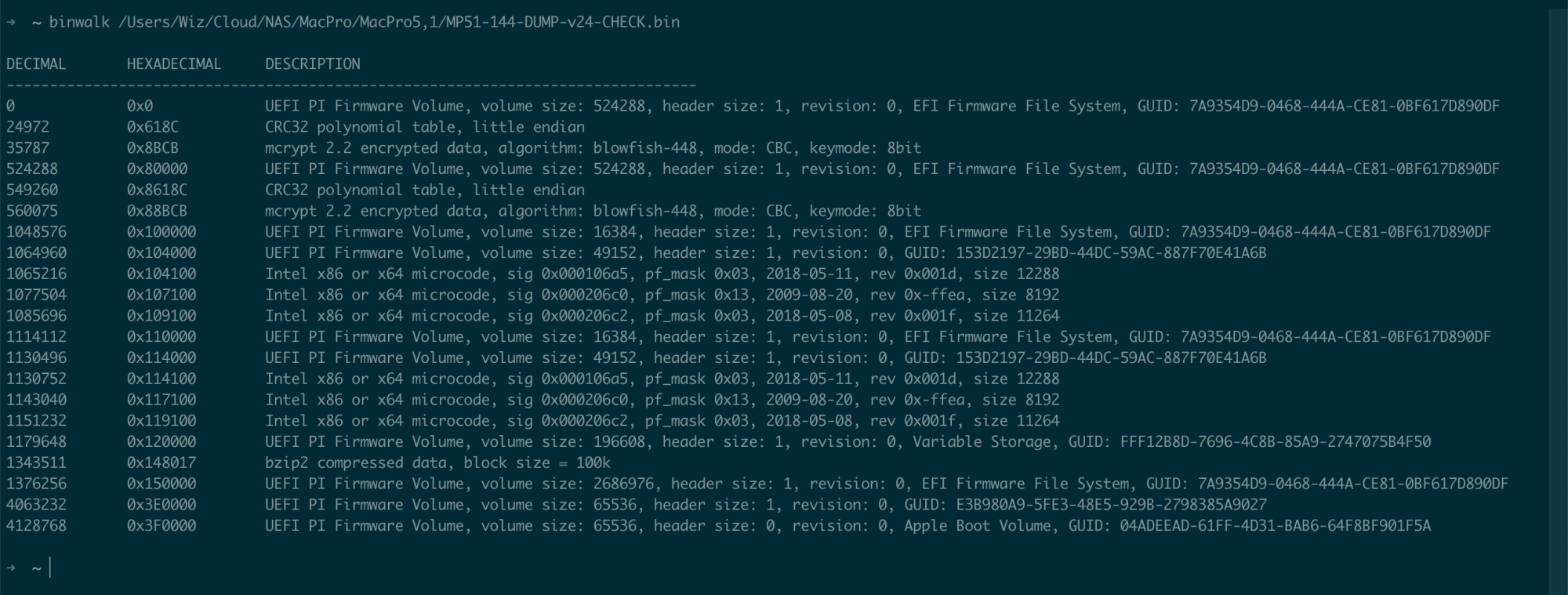Screen dimensions: 1568x595
Task: Click the terminal scrollbar on right edge
Action: tap(1558, 298)
